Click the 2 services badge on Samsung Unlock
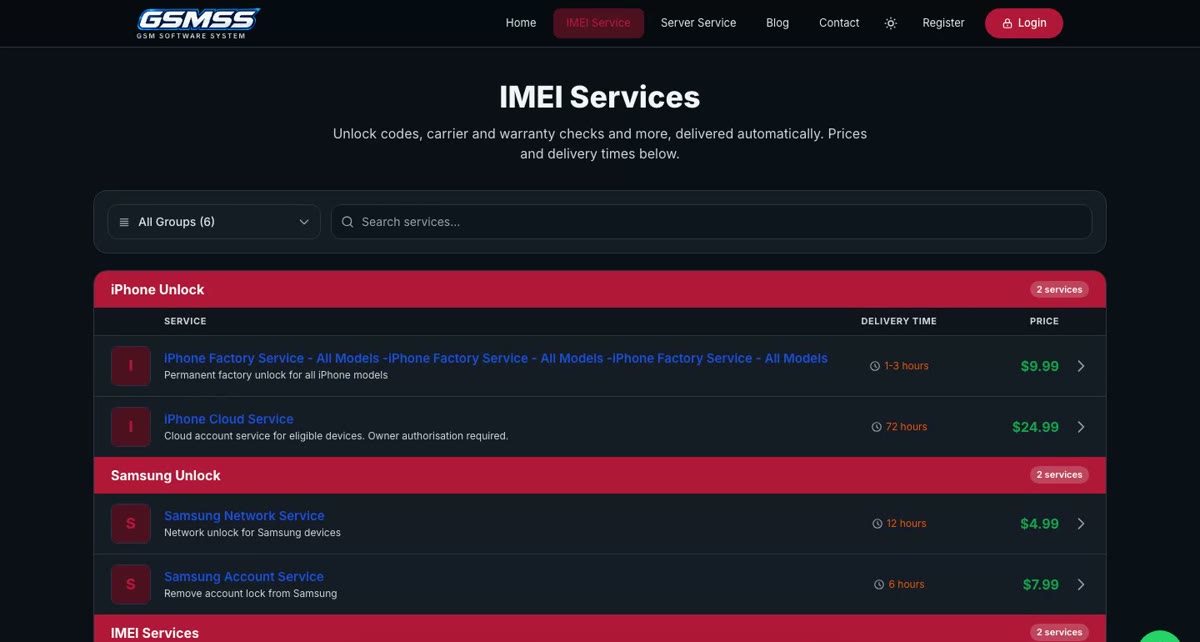 [x=1059, y=475]
